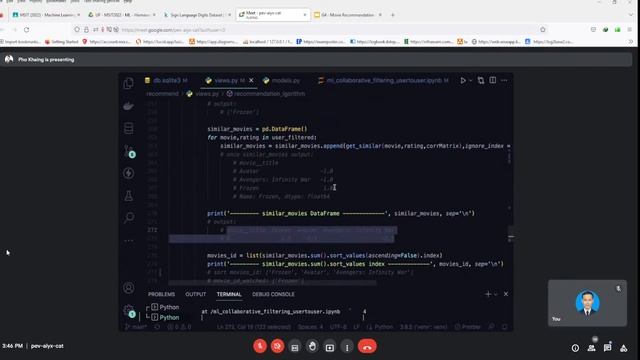640x360 pixels.
Task: Open Meet more options menu
Action: (x=347, y=347)
